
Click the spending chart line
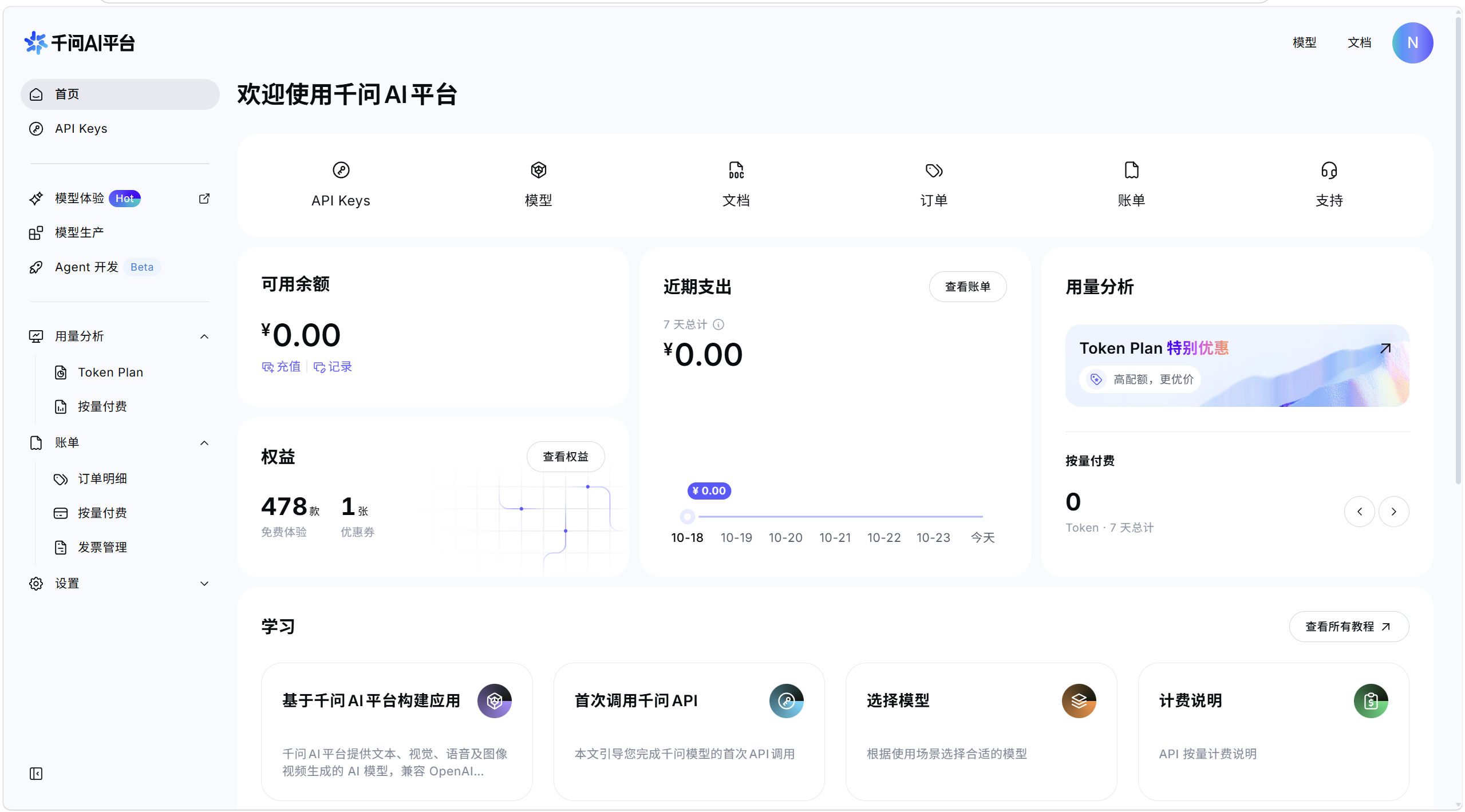[x=840, y=517]
